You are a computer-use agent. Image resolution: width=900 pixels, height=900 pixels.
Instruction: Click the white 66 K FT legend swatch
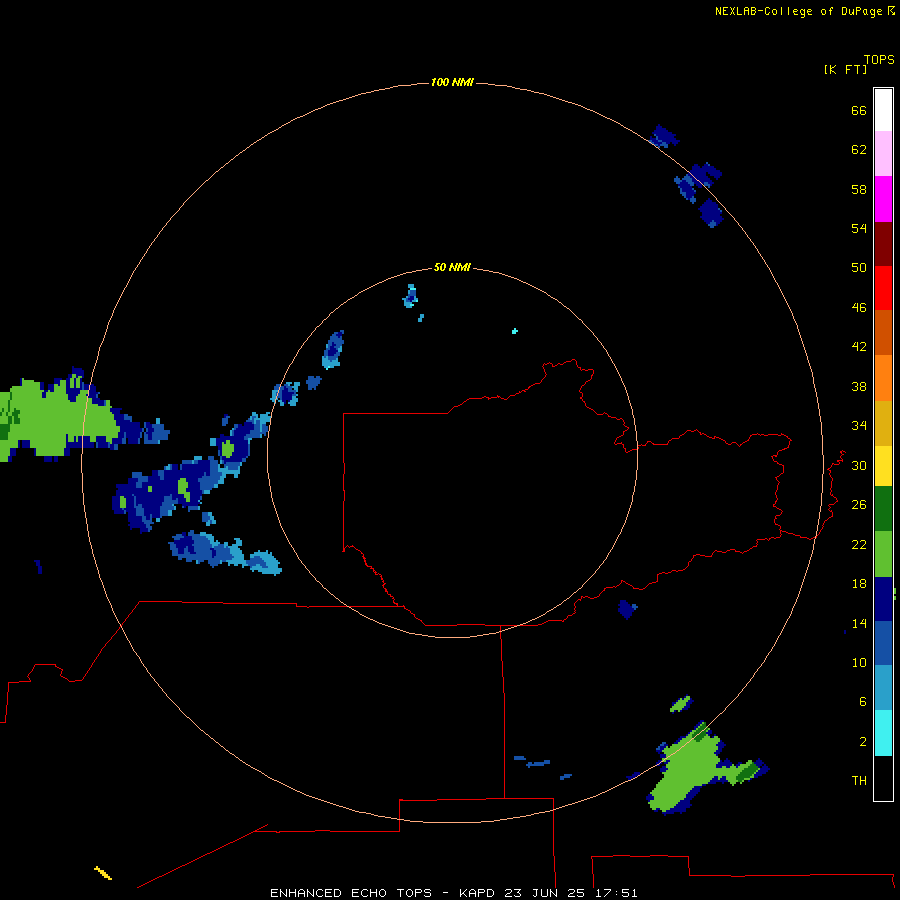pos(883,110)
